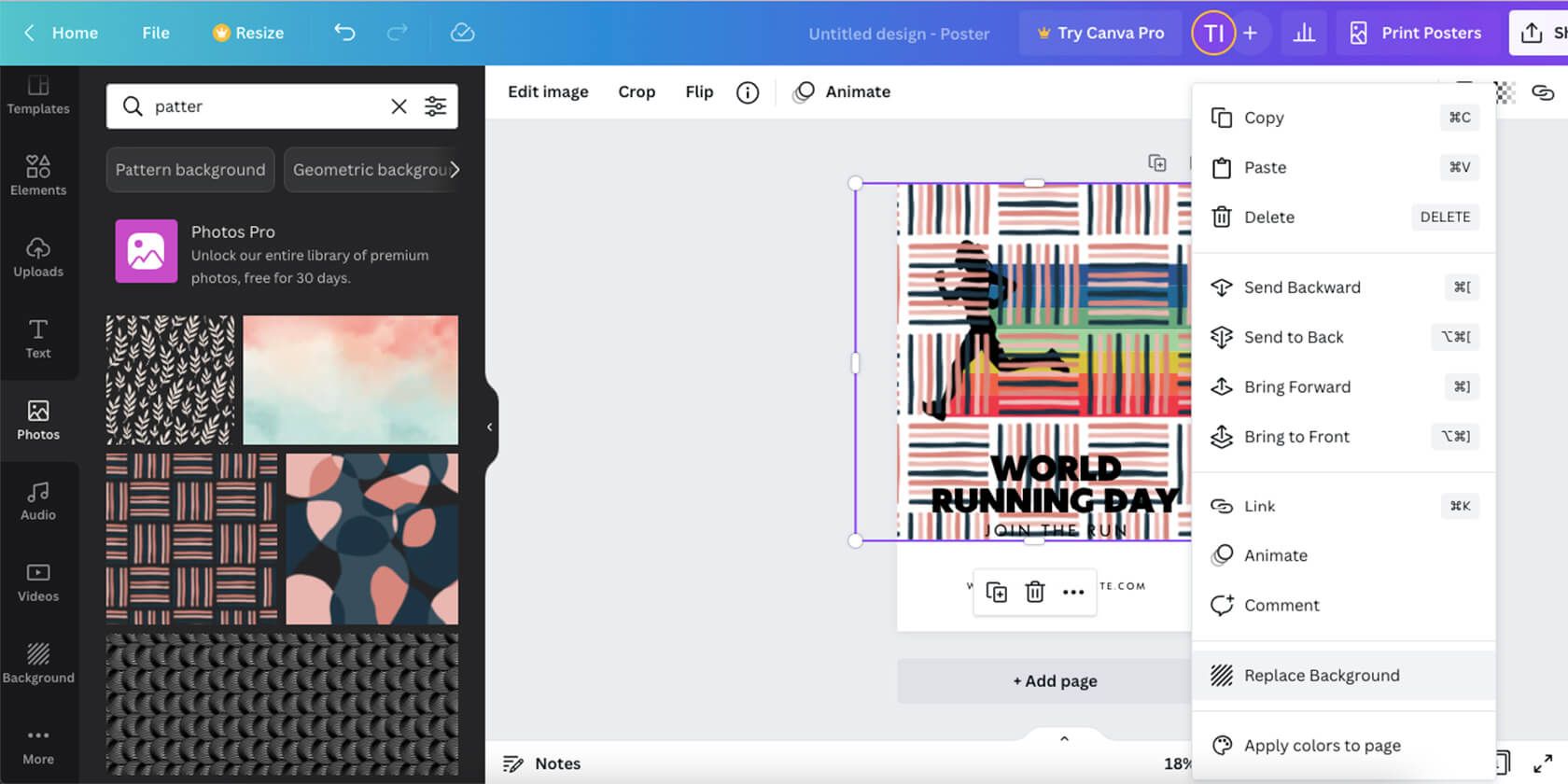
Task: Open the TI profile avatar
Action: pos(1213,33)
